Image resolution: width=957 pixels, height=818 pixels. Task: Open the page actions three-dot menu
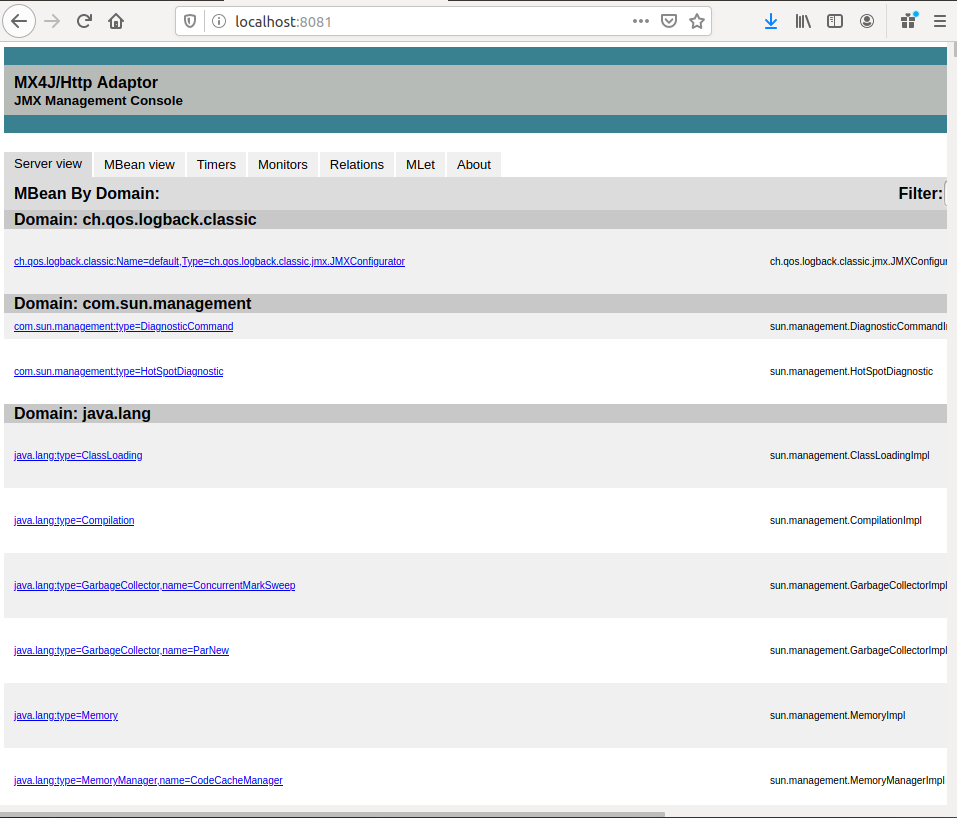click(x=641, y=21)
